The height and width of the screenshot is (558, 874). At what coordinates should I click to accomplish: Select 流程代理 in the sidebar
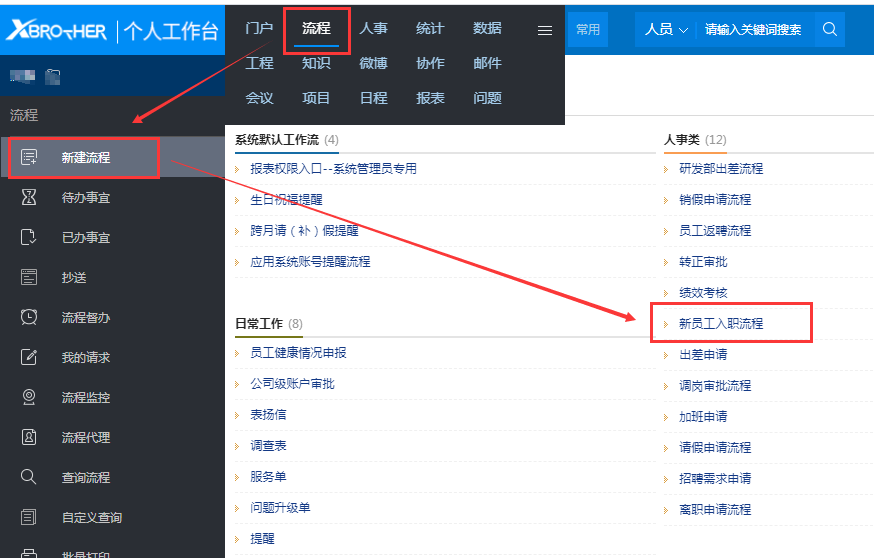86,437
